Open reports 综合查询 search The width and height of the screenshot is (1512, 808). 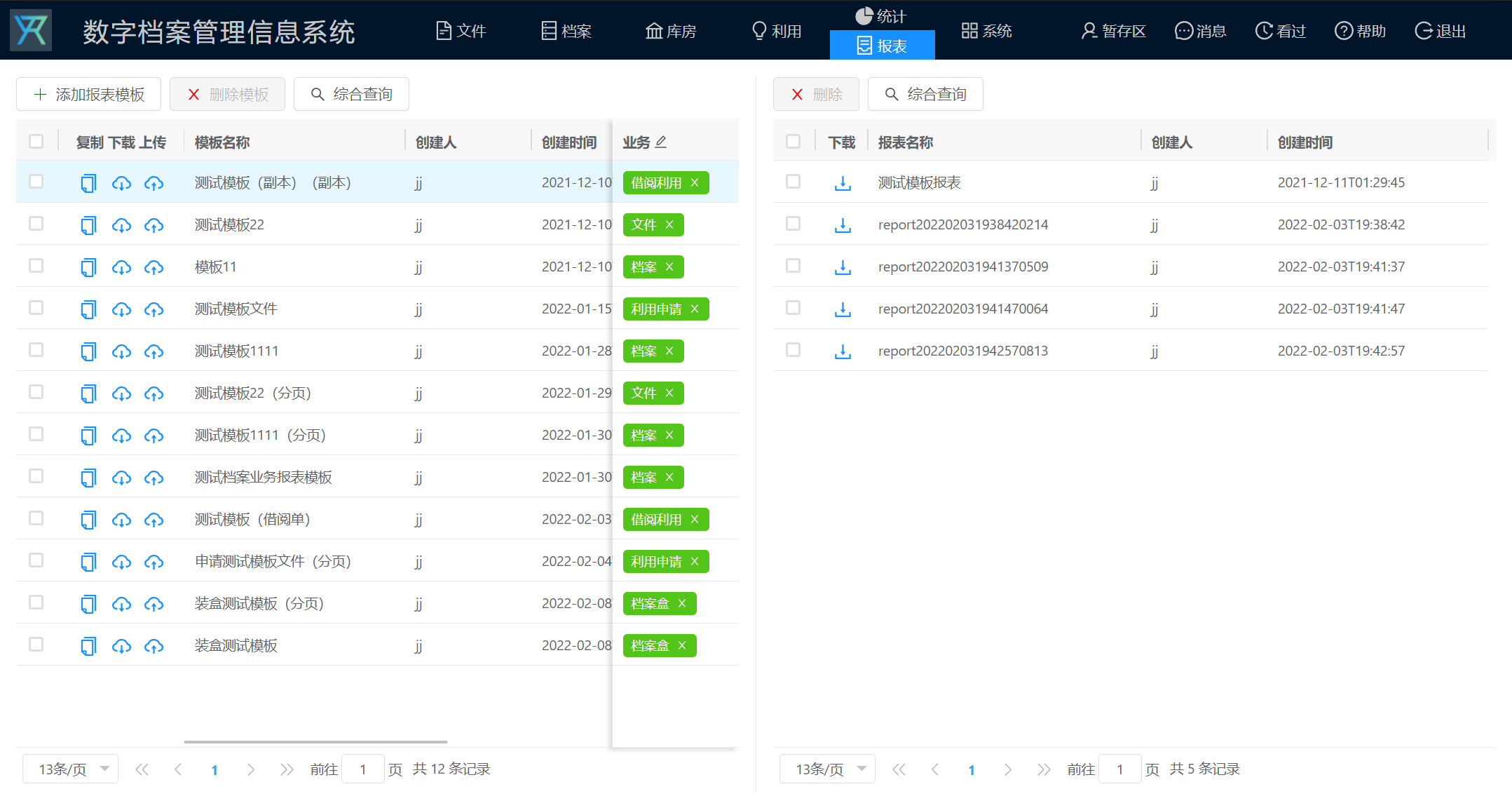[926, 94]
